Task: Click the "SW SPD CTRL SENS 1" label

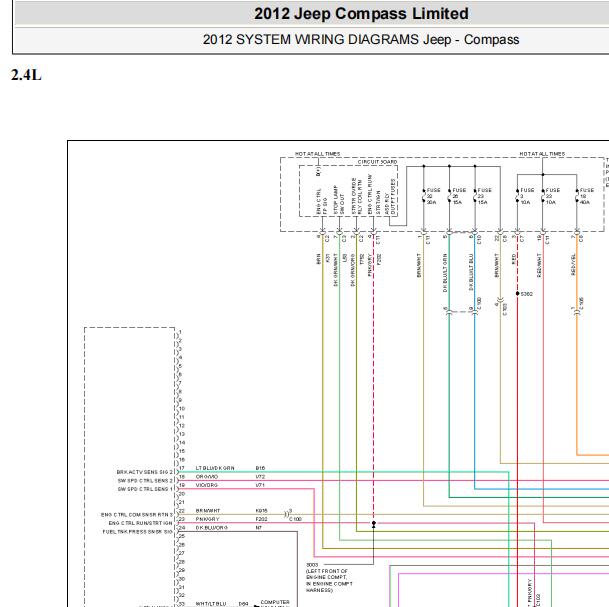Action: [145, 489]
